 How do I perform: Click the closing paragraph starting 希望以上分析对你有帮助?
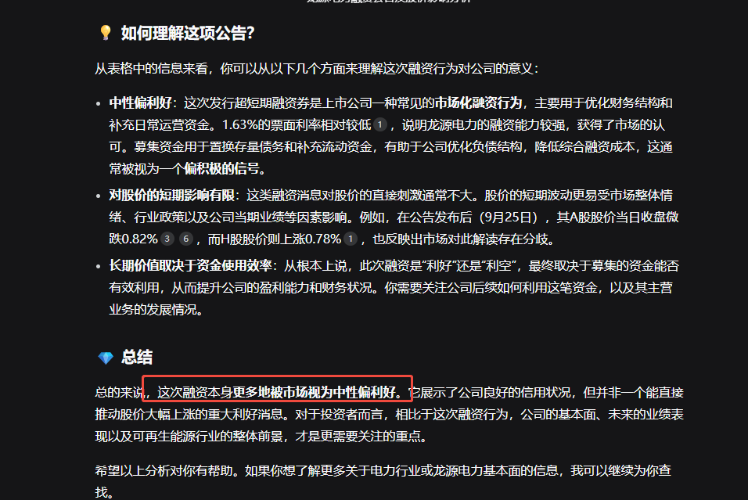(383, 481)
